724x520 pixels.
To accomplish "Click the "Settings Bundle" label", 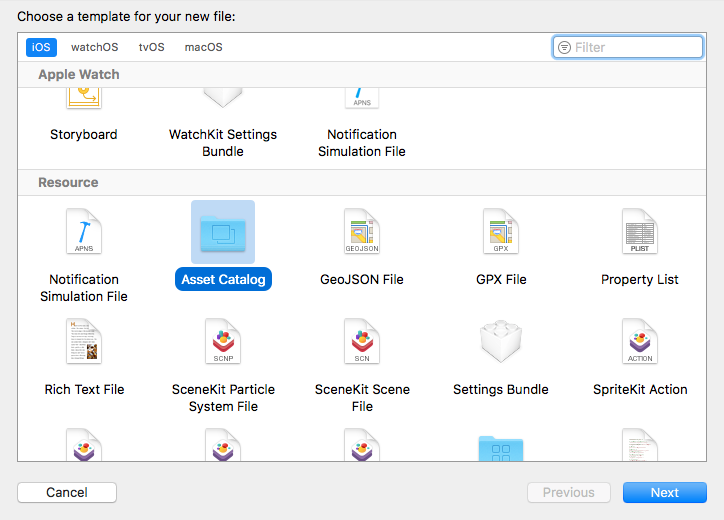I will 501,389.
